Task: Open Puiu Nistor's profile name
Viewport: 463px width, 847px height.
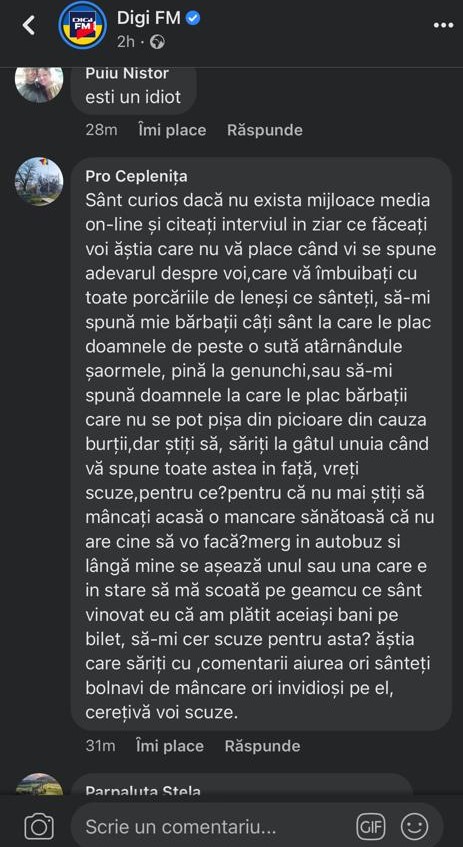Action: (127, 73)
